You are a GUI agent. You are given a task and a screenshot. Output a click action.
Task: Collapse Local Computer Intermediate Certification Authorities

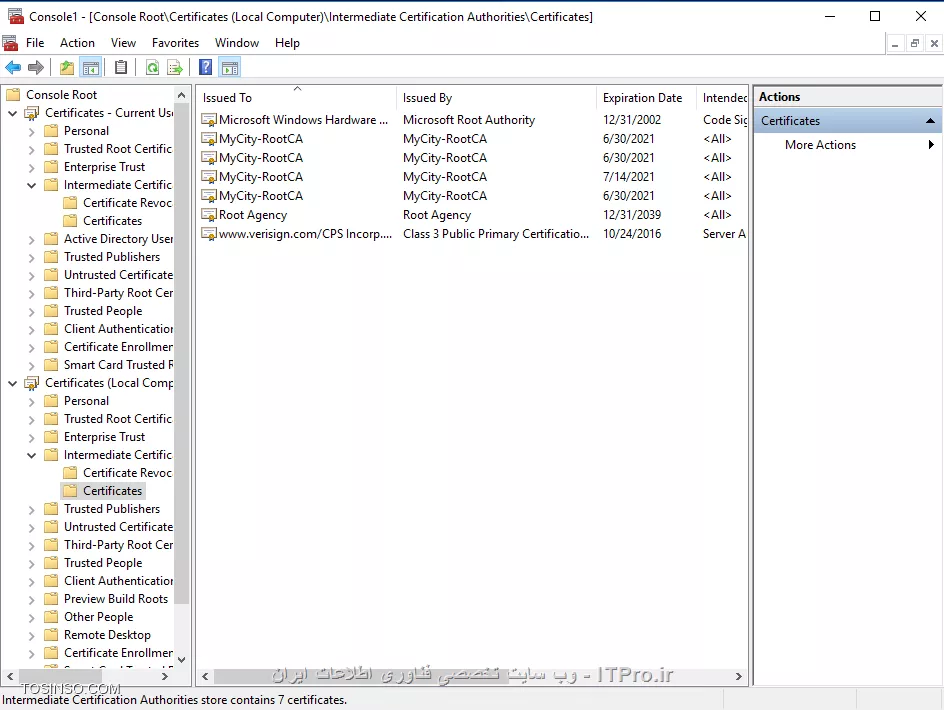[31, 455]
